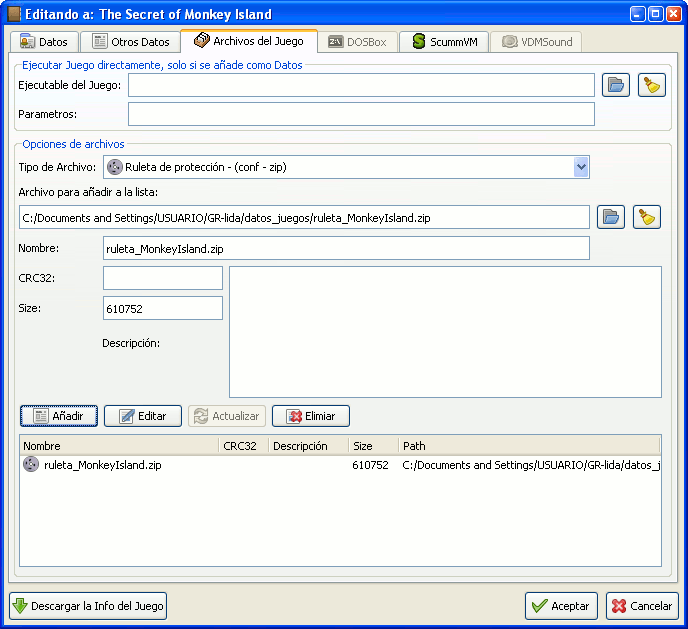Clear the archive file path with broom
This screenshot has height=629, width=688.
tap(647, 216)
